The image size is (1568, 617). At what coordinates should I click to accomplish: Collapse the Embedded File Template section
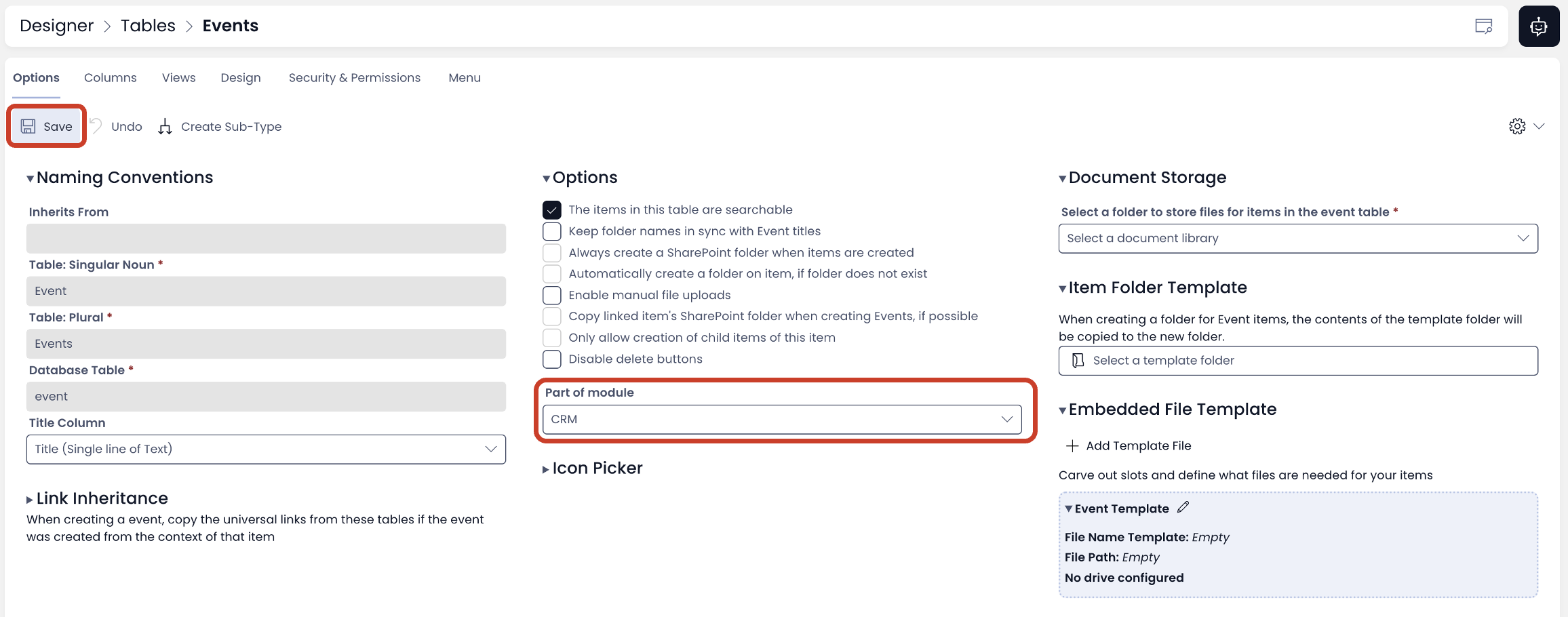pyautogui.click(x=1168, y=410)
